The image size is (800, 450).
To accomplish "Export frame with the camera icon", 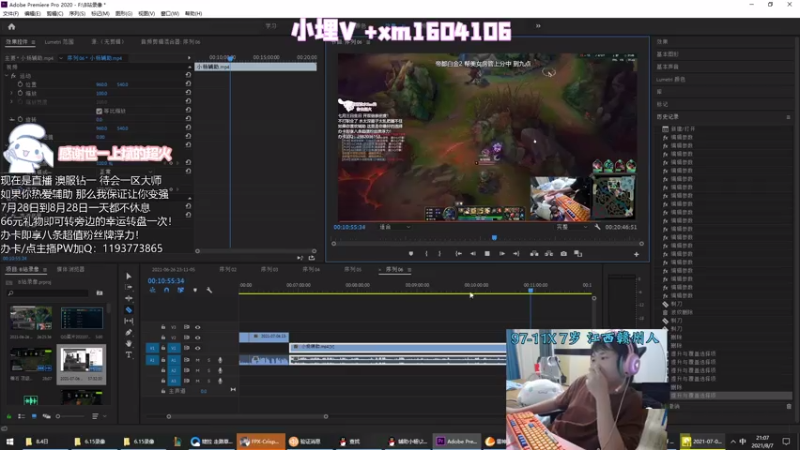I will (x=564, y=254).
